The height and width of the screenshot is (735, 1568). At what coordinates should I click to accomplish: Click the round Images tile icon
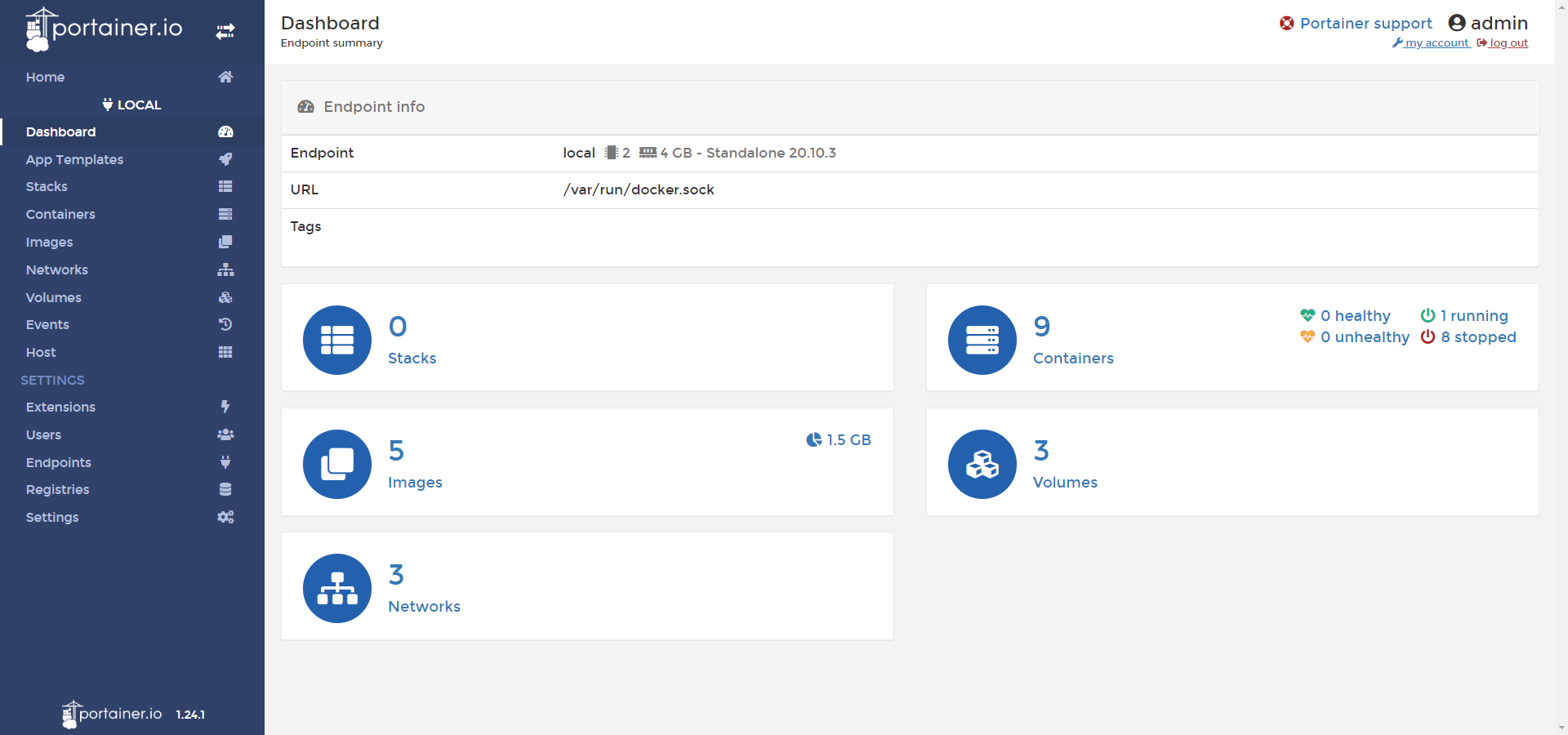336,464
